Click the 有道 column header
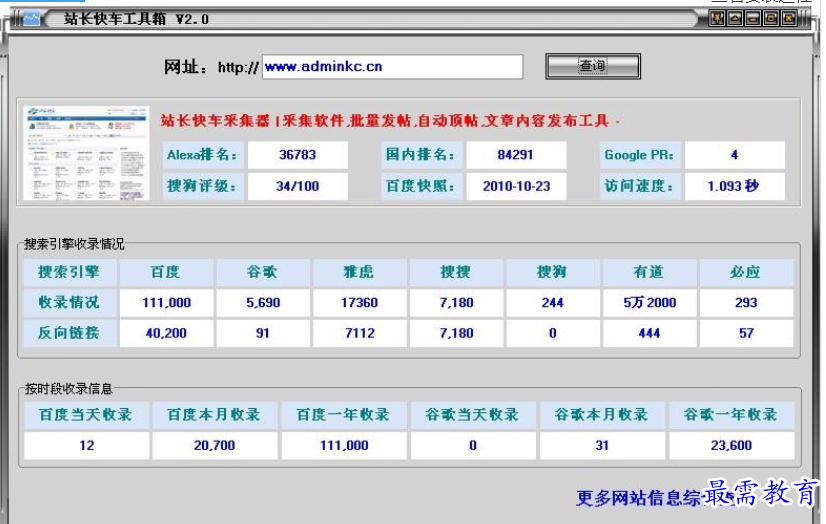Viewport: 826px width, 524px height. pos(650,272)
